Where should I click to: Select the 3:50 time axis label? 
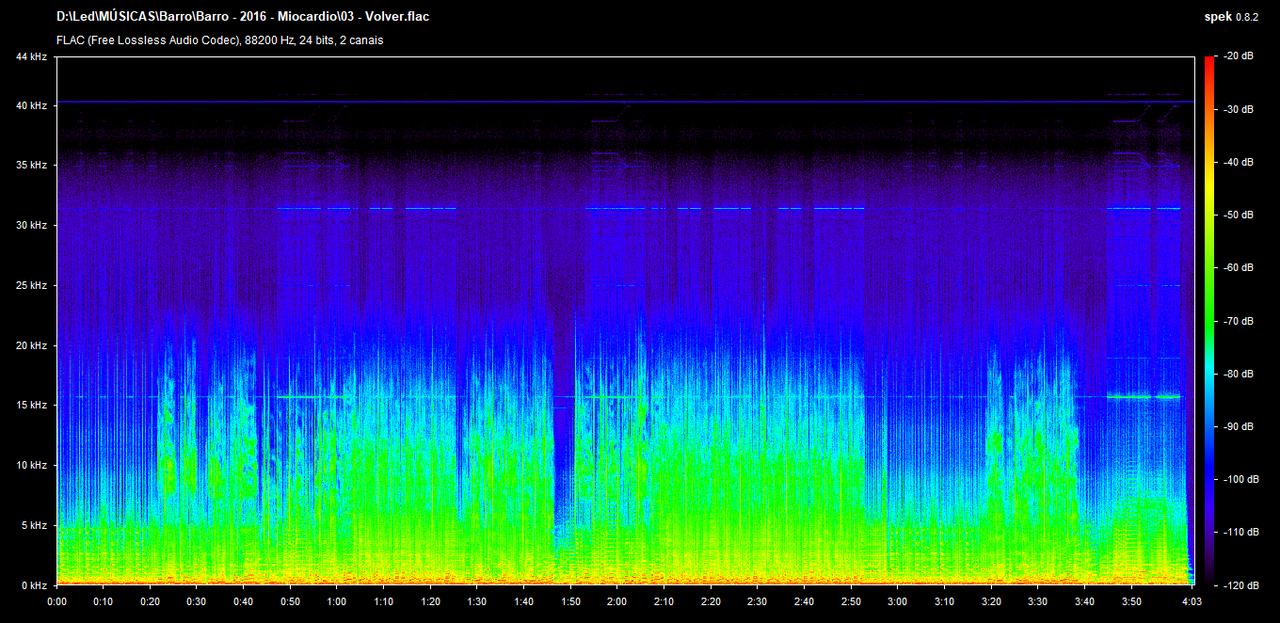(x=1131, y=602)
